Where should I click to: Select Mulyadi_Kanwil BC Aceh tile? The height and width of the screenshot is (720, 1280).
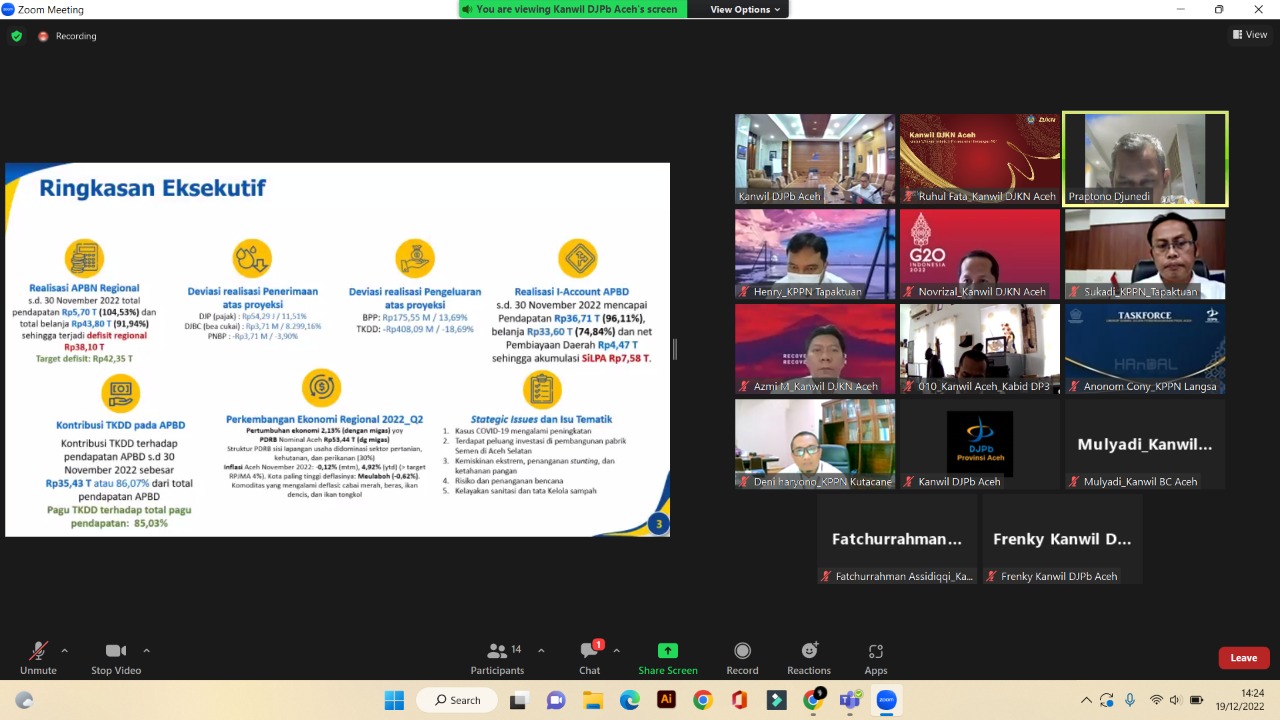pyautogui.click(x=1145, y=444)
